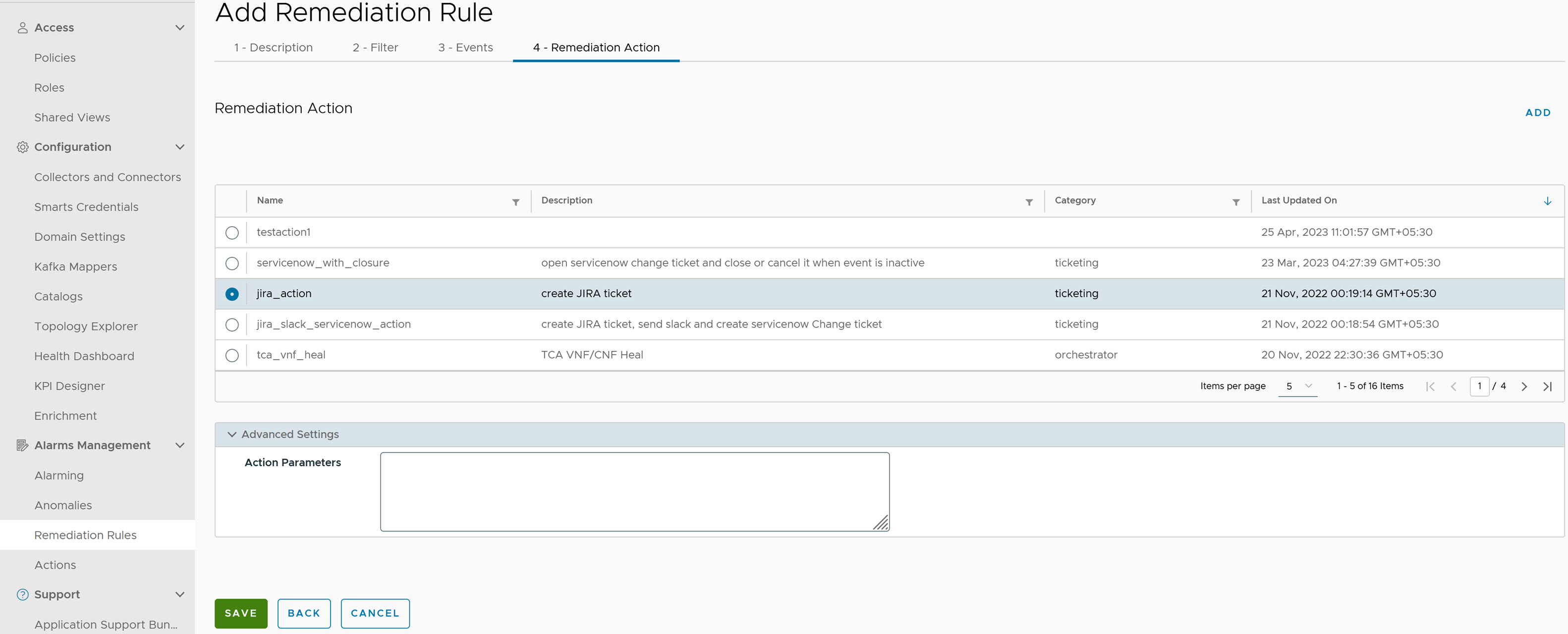Image resolution: width=1568 pixels, height=634 pixels.
Task: Click the Category column header
Action: tap(1075, 200)
